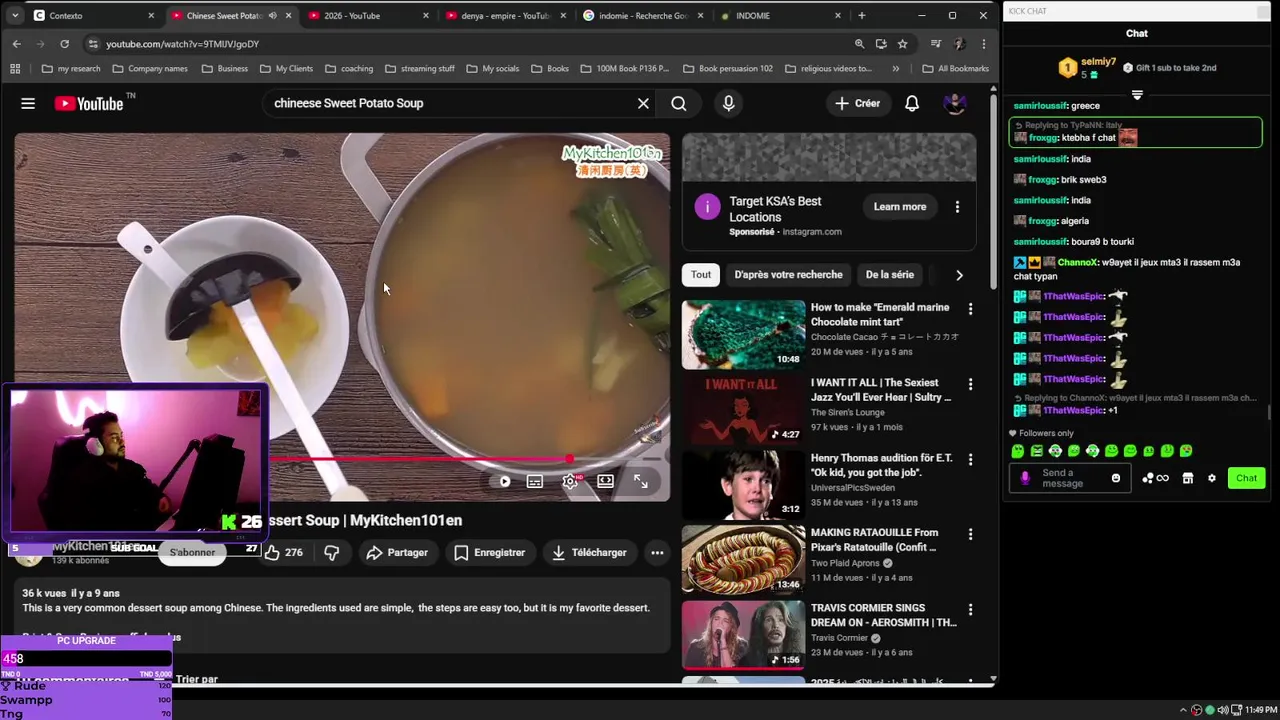Click the Enregistrer save button
The width and height of the screenshot is (1280, 720).
pyautogui.click(x=490, y=552)
